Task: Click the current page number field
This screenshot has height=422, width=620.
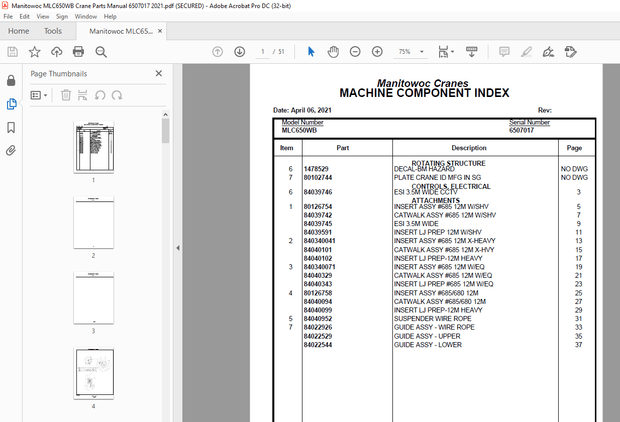Action: pyautogui.click(x=263, y=52)
